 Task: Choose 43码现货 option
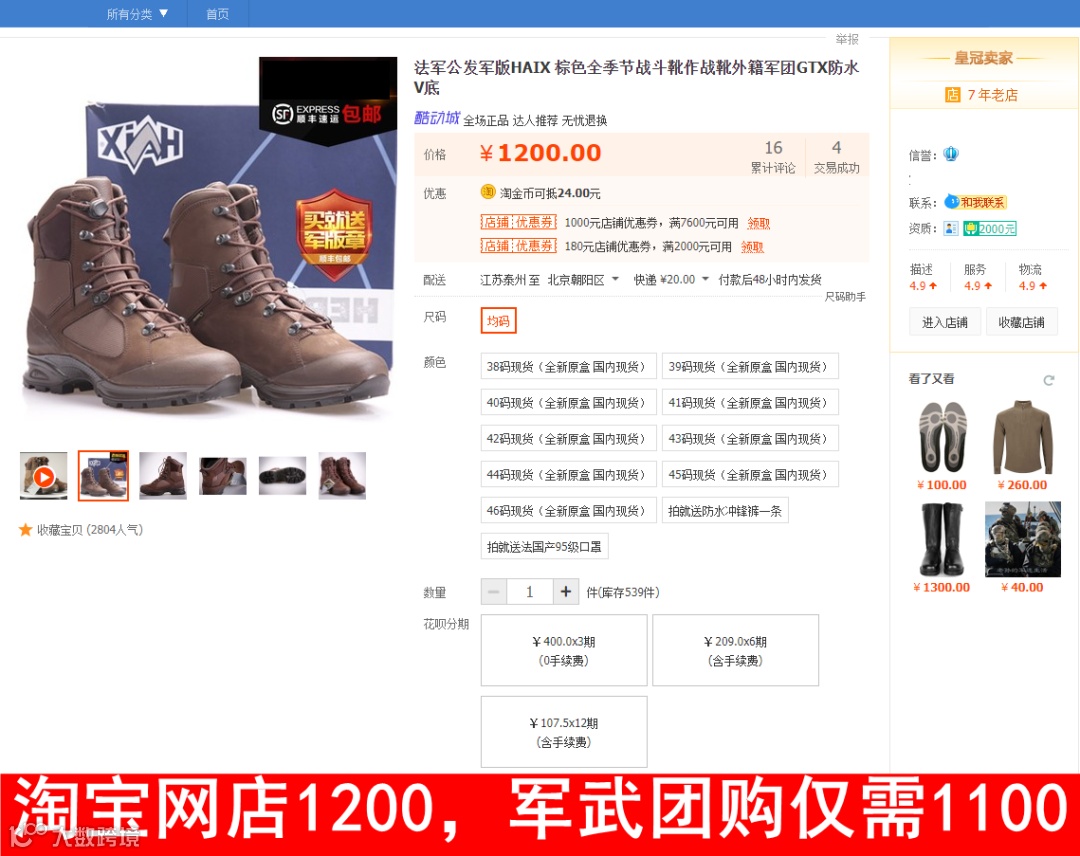tap(750, 439)
